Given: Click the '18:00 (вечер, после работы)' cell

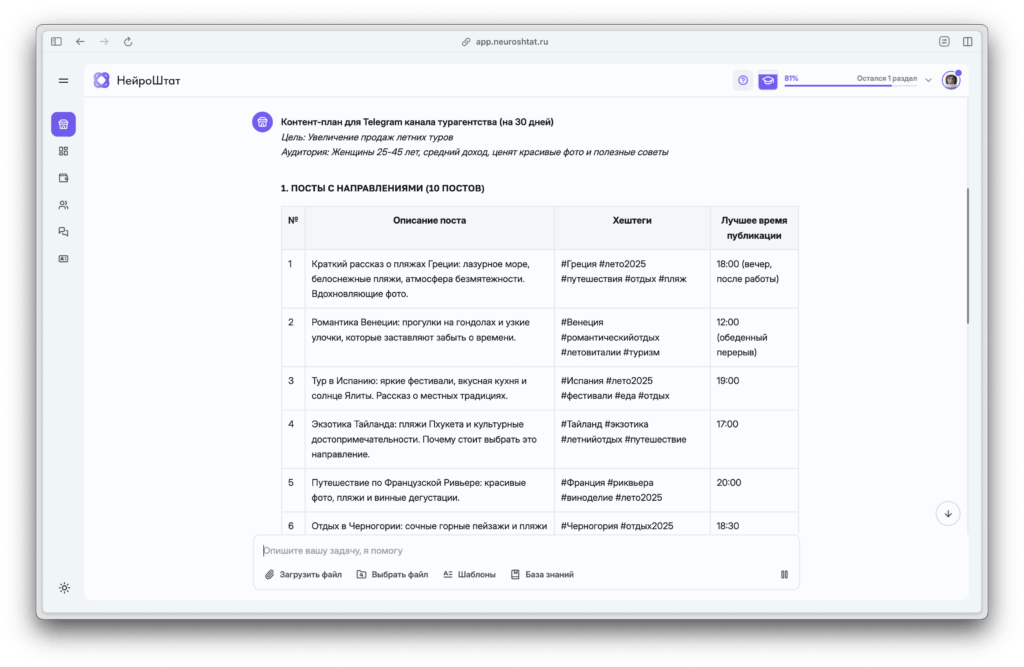Looking at the screenshot, I should point(754,279).
